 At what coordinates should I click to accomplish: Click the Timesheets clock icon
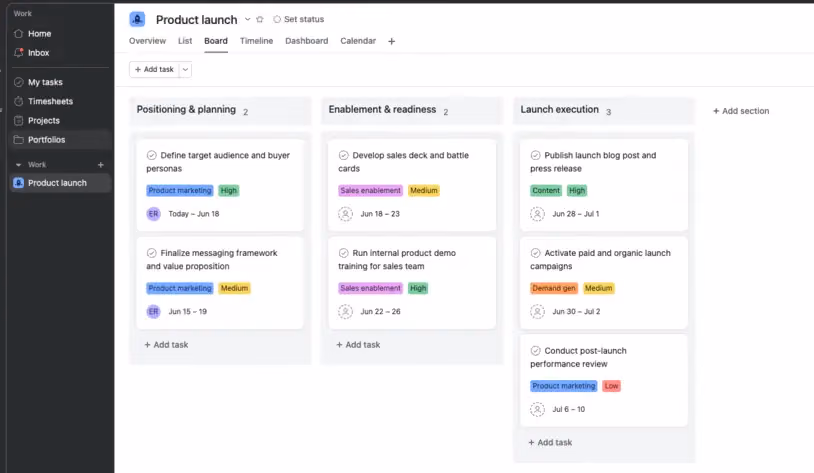point(19,101)
